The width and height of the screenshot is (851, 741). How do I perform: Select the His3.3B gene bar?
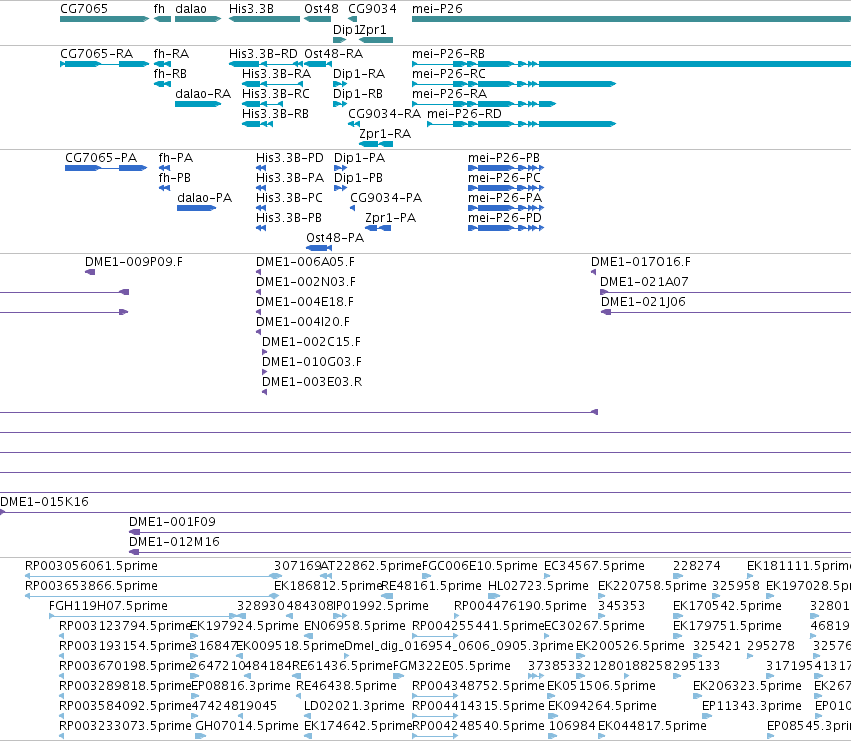click(264, 19)
